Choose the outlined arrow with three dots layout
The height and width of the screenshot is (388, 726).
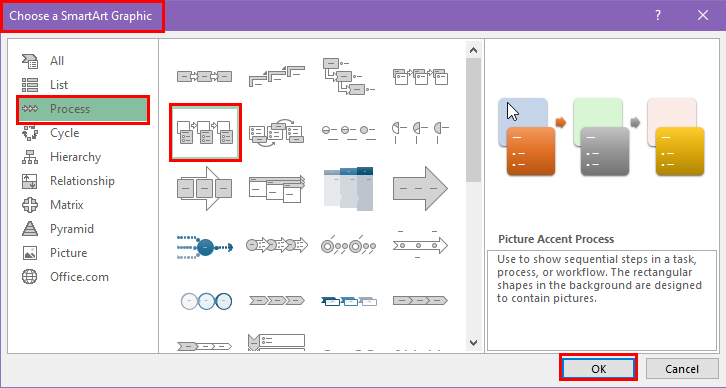pos(420,245)
